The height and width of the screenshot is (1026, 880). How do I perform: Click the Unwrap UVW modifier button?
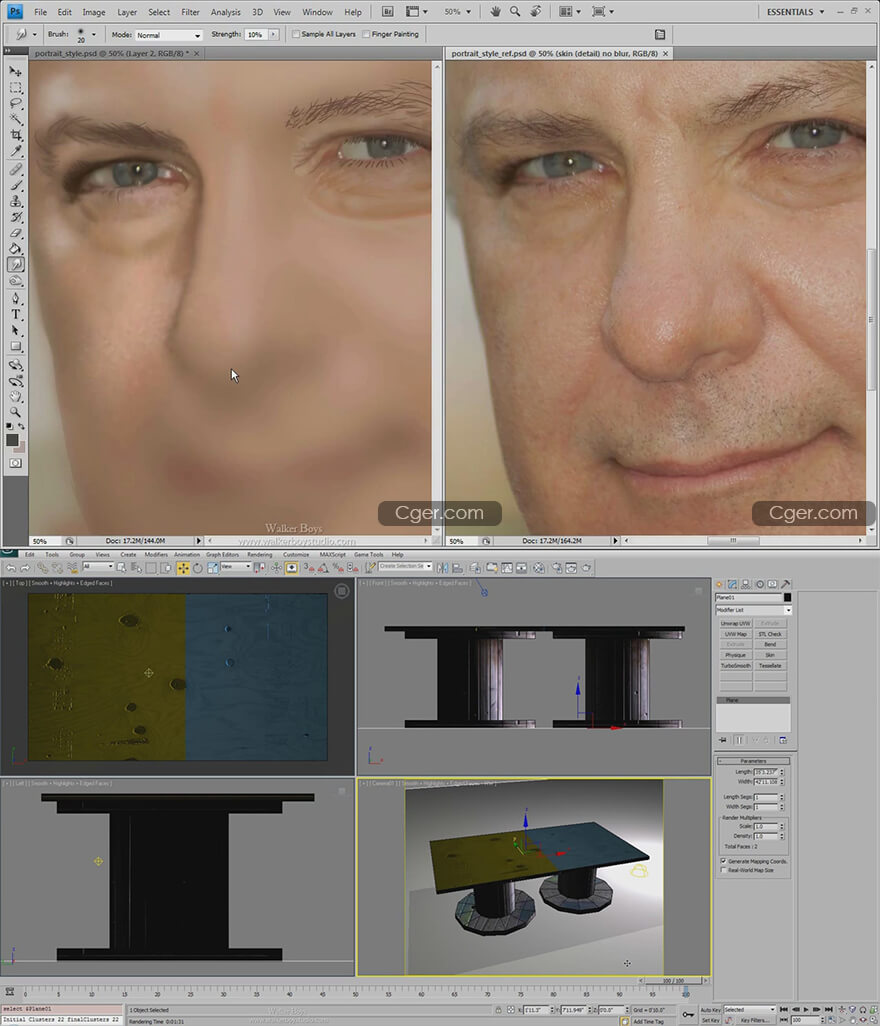(x=735, y=624)
